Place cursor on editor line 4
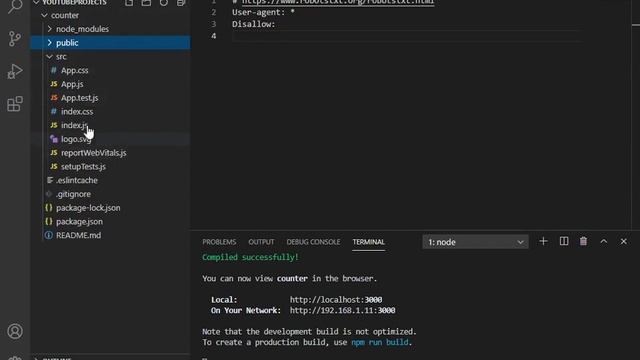The height and width of the screenshot is (360, 640). click(x=406, y=36)
